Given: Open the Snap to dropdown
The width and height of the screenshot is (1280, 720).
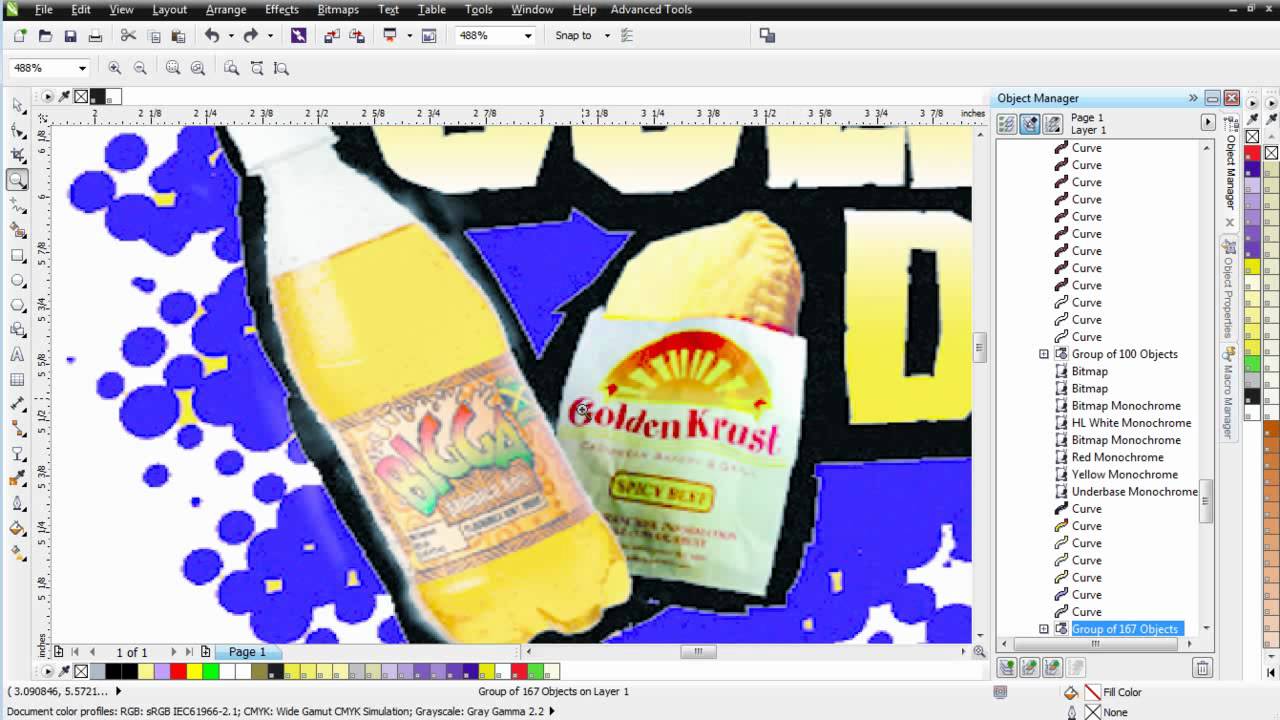Looking at the screenshot, I should (607, 36).
